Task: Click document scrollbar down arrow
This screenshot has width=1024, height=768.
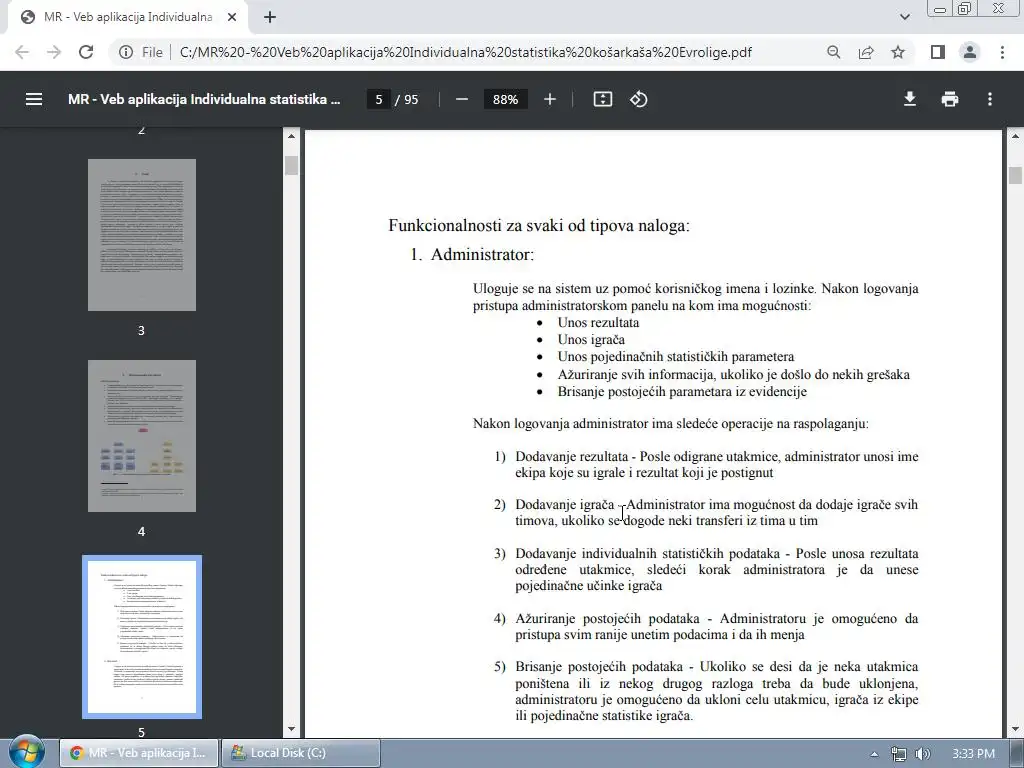Action: tap(1015, 729)
